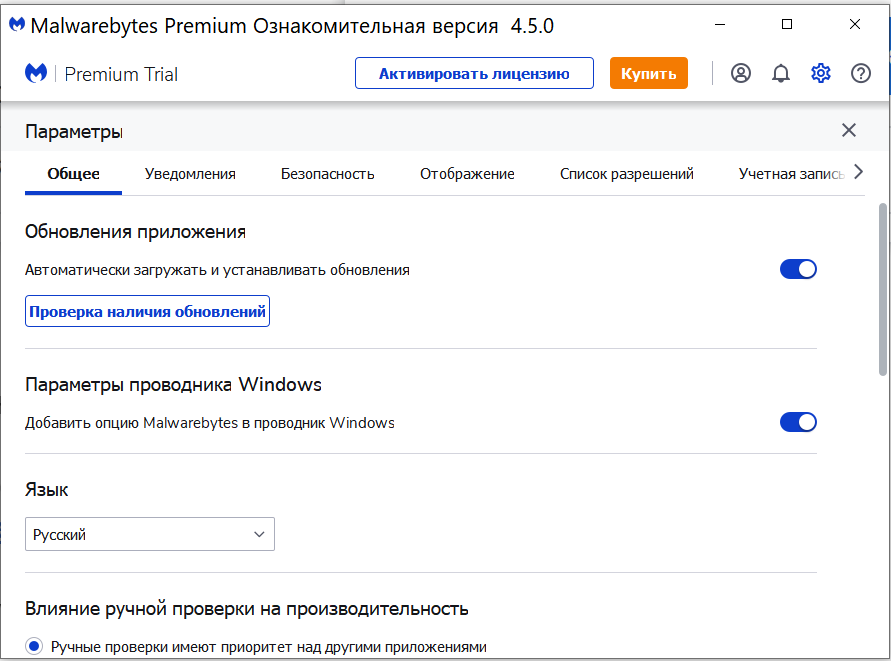Open the Список разрешений tab
Image resolution: width=891 pixels, height=661 pixels.
point(626,174)
